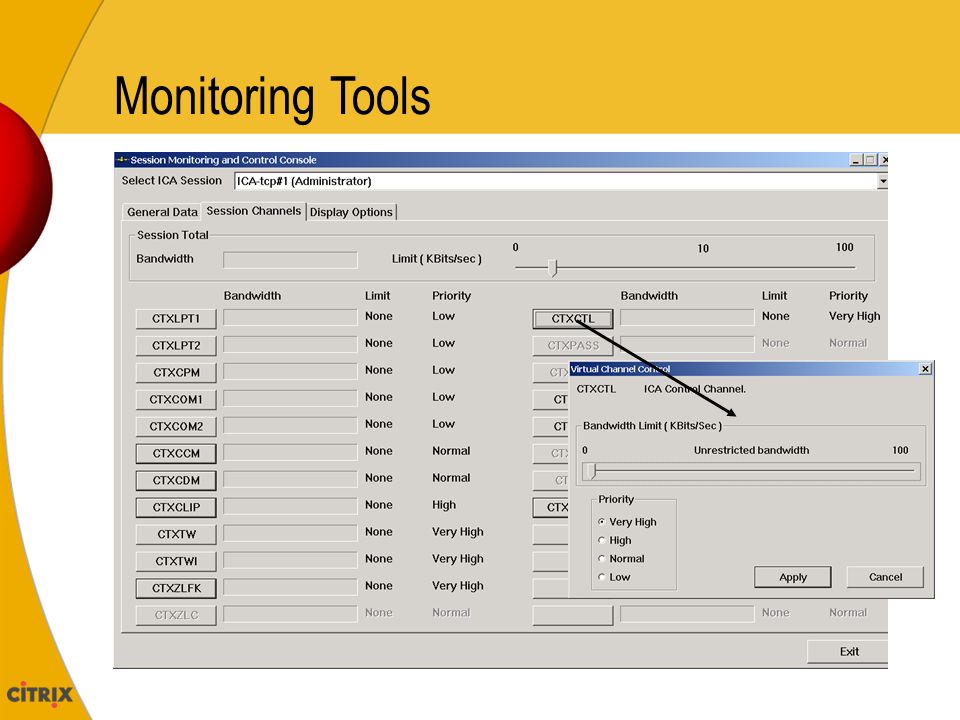Viewport: 960px width, 720px height.
Task: Click the CTXCTL priority 'Very High' text
Action: click(x=855, y=317)
